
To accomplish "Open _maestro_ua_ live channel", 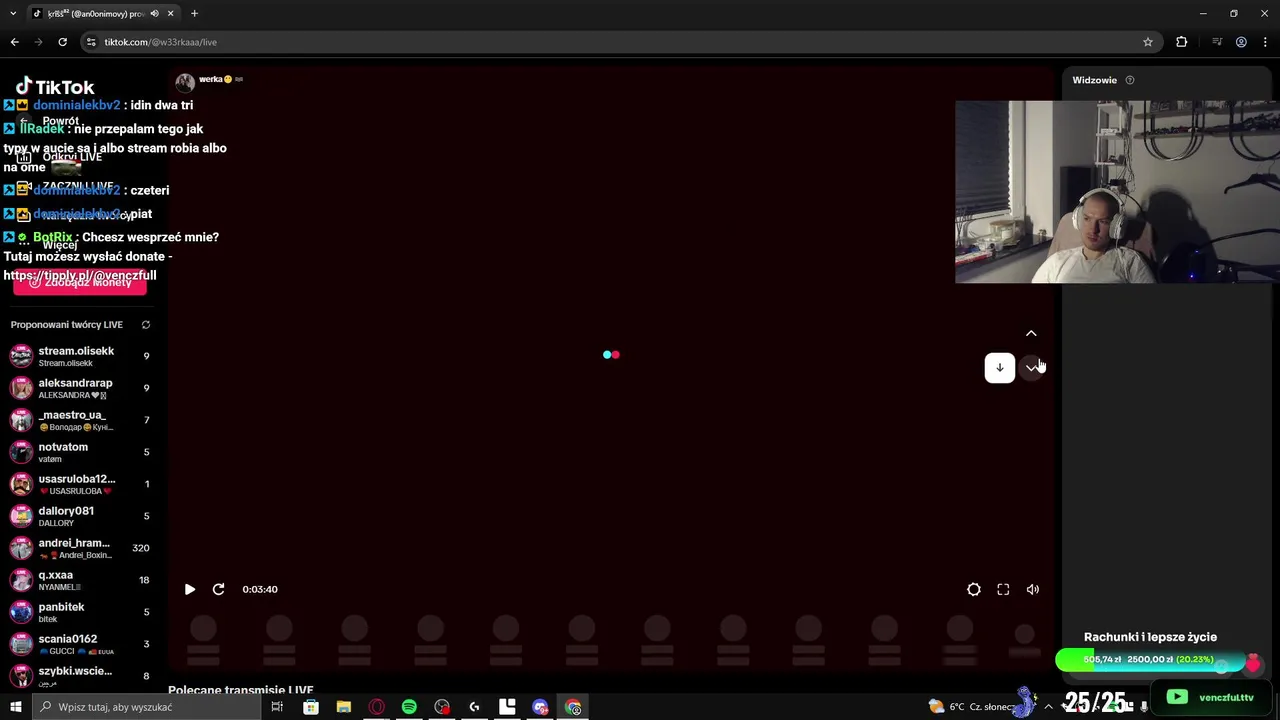I will click(80, 420).
